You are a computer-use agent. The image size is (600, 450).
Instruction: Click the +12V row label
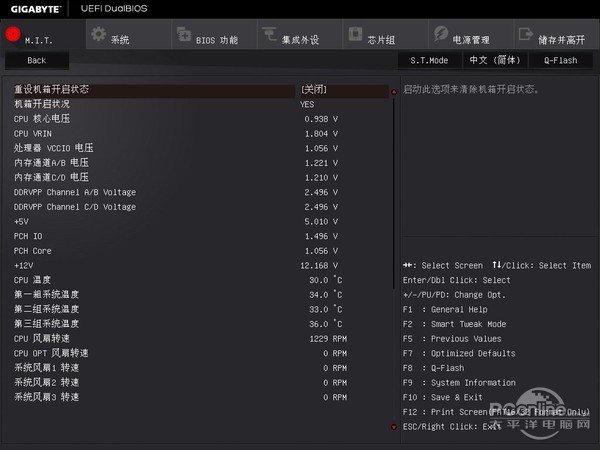(x=23, y=266)
